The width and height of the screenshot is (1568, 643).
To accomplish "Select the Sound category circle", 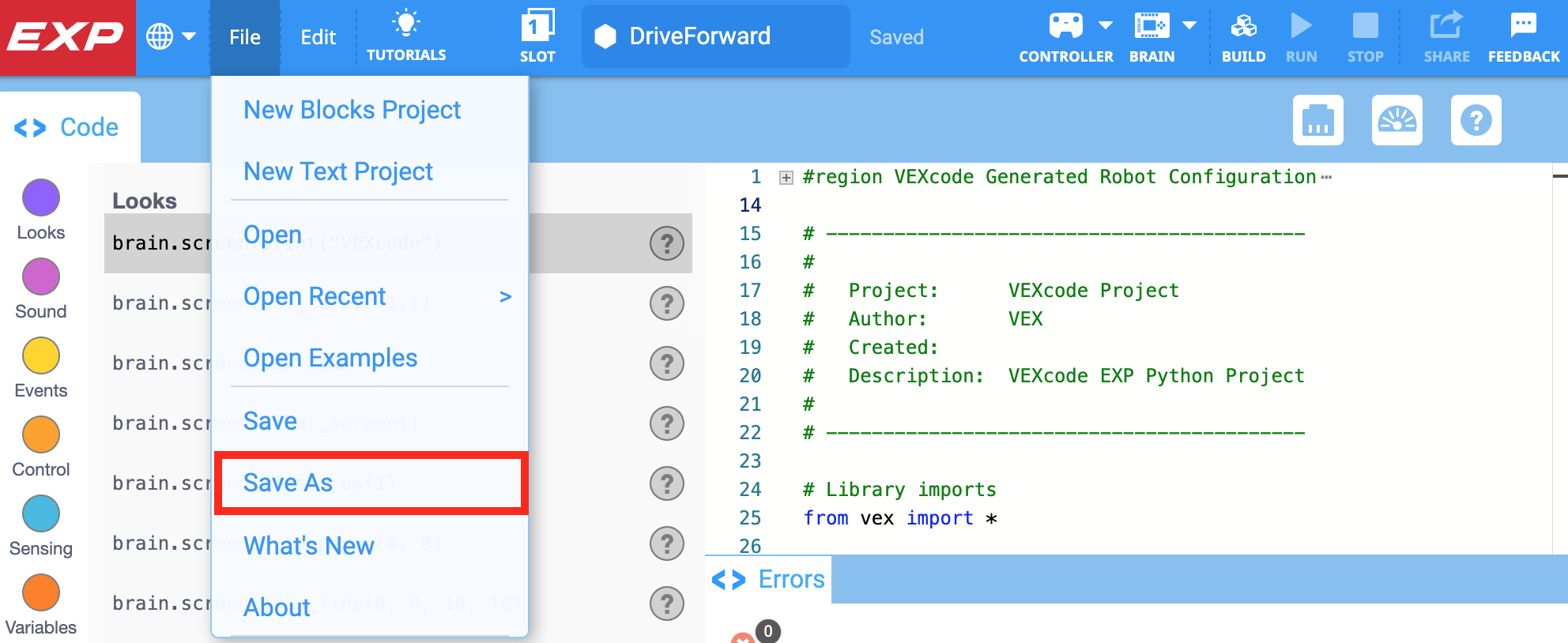I will (41, 276).
